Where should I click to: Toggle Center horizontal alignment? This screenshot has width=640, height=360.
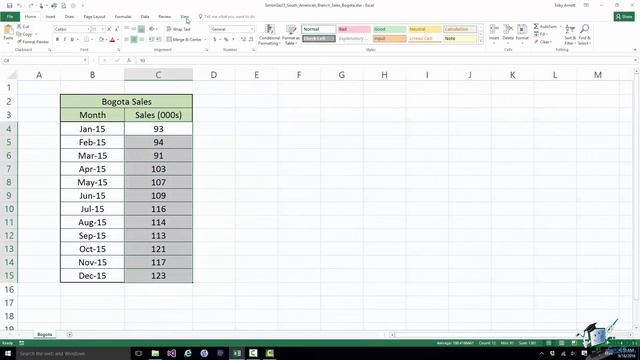click(134, 39)
